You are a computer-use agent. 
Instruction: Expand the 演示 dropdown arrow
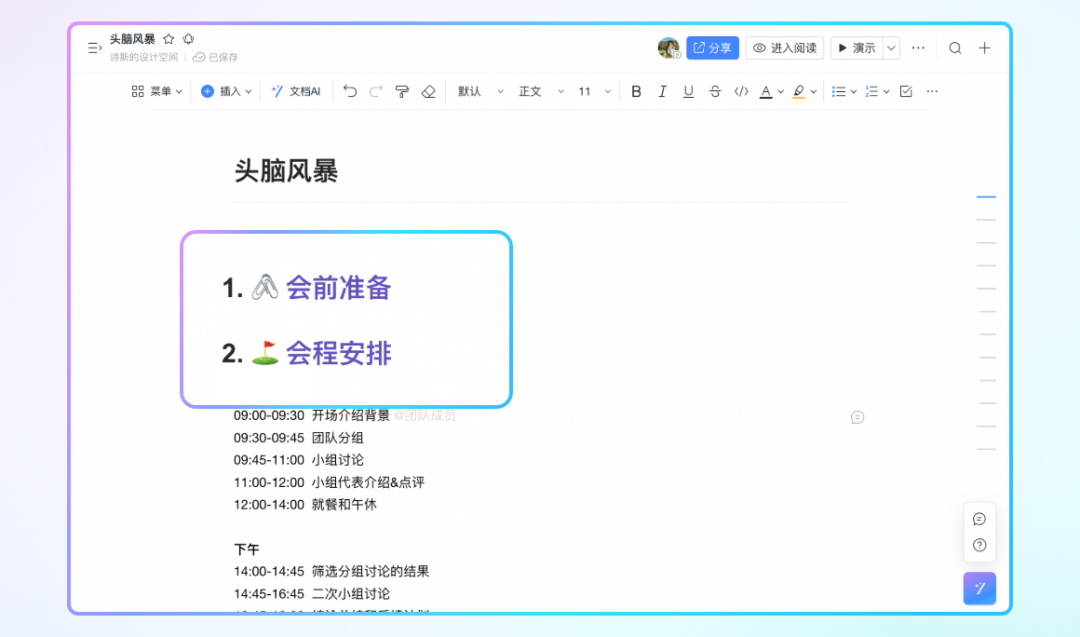click(891, 48)
